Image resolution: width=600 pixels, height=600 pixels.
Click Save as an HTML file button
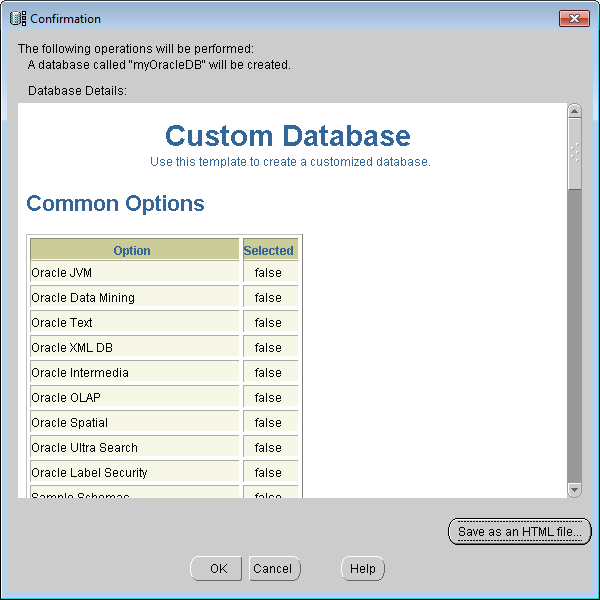click(x=519, y=532)
